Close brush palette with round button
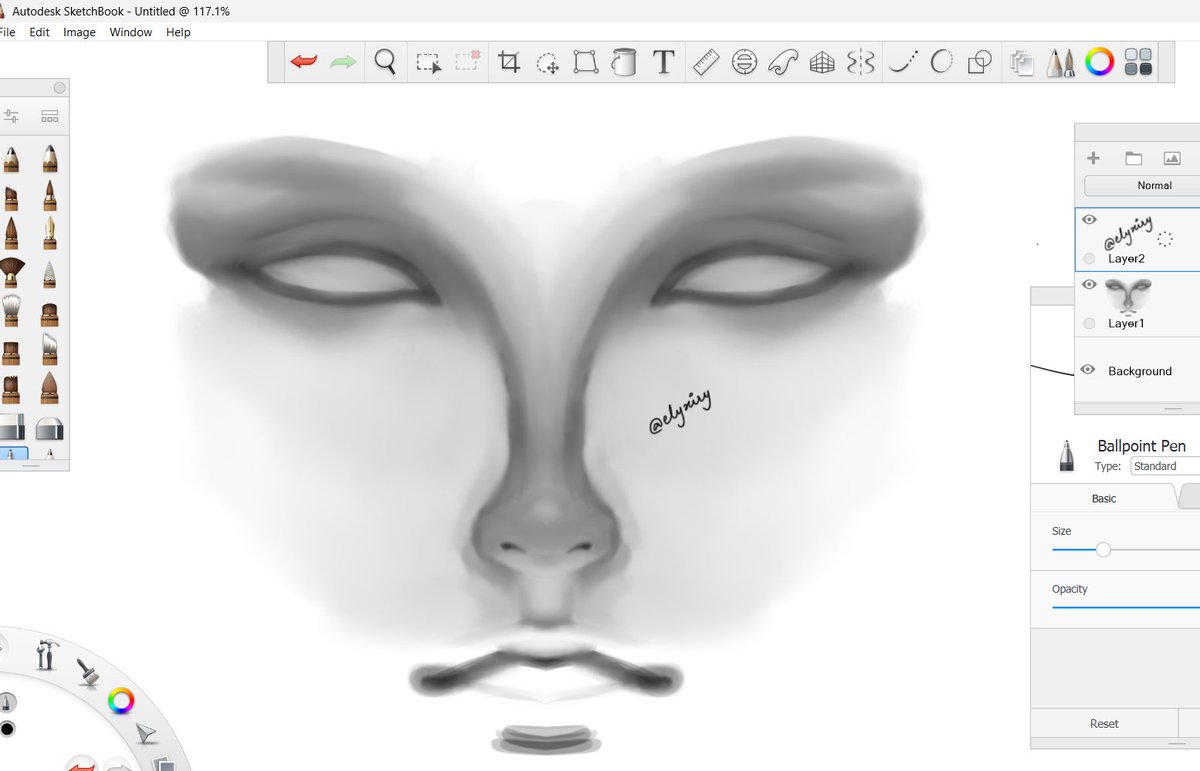The height and width of the screenshot is (771, 1200). [59, 88]
